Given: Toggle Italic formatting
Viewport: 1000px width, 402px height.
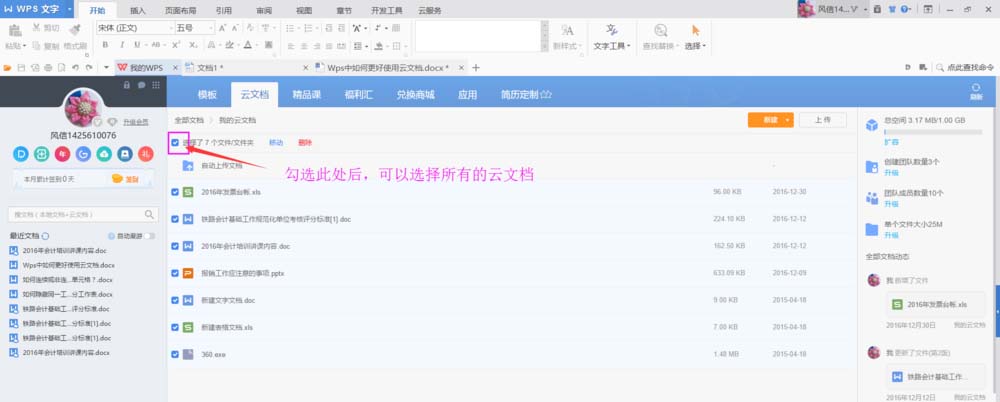Looking at the screenshot, I should (122, 45).
